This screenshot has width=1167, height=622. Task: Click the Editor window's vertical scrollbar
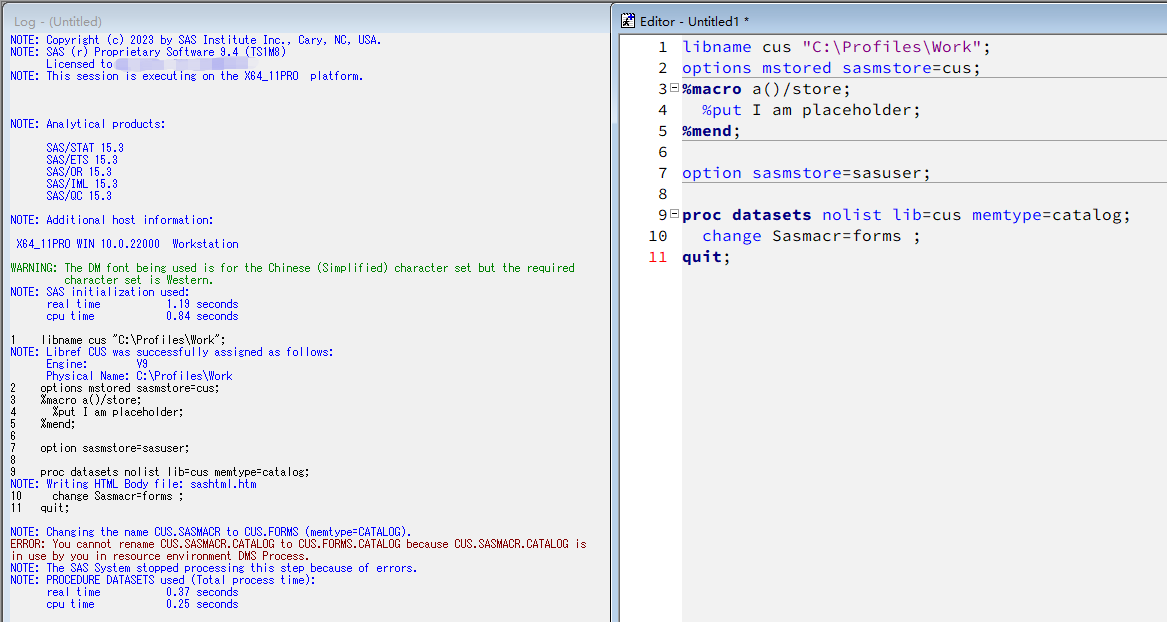pyautogui.click(x=1160, y=300)
